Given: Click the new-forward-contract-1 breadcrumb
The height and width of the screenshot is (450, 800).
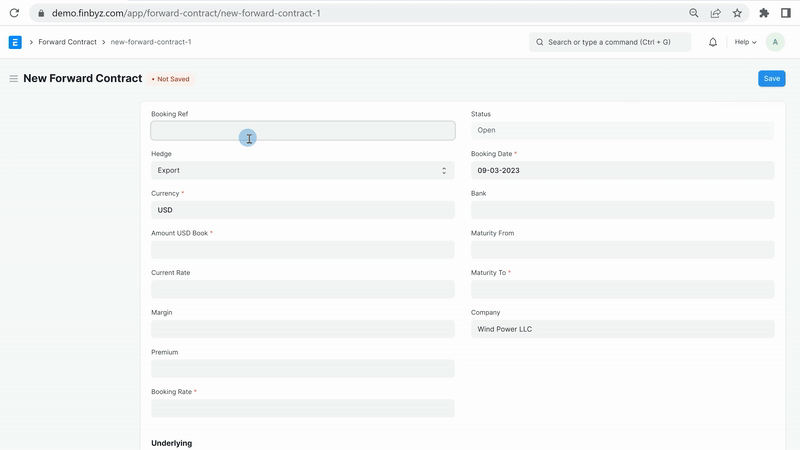Looking at the screenshot, I should 150,42.
